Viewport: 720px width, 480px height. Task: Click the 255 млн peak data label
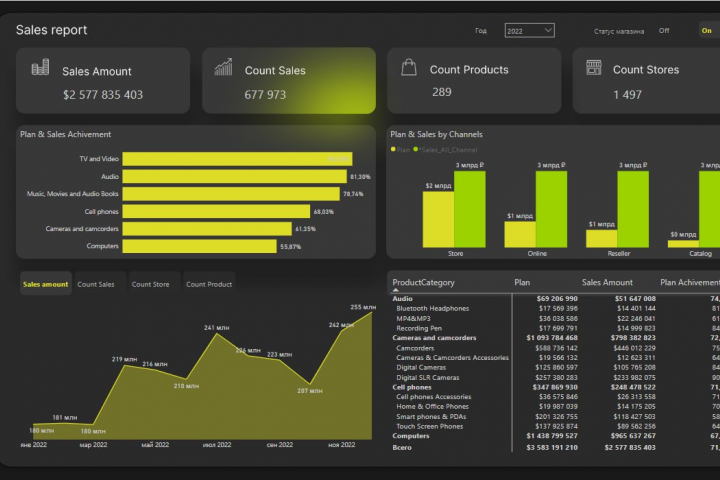pyautogui.click(x=363, y=307)
